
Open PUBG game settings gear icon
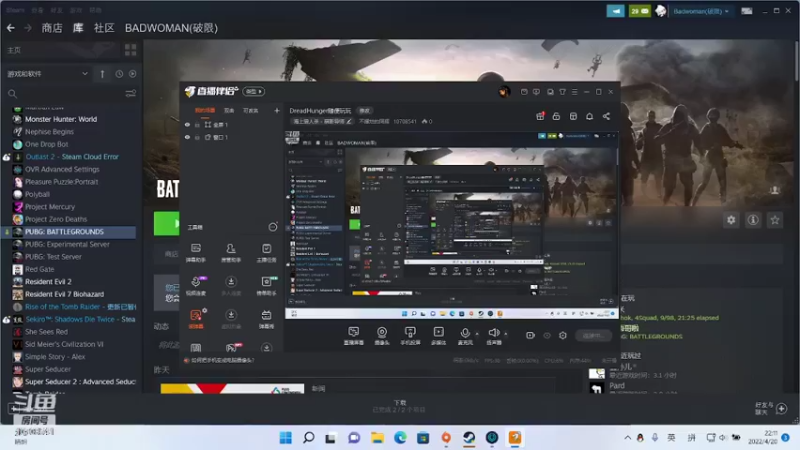click(731, 220)
